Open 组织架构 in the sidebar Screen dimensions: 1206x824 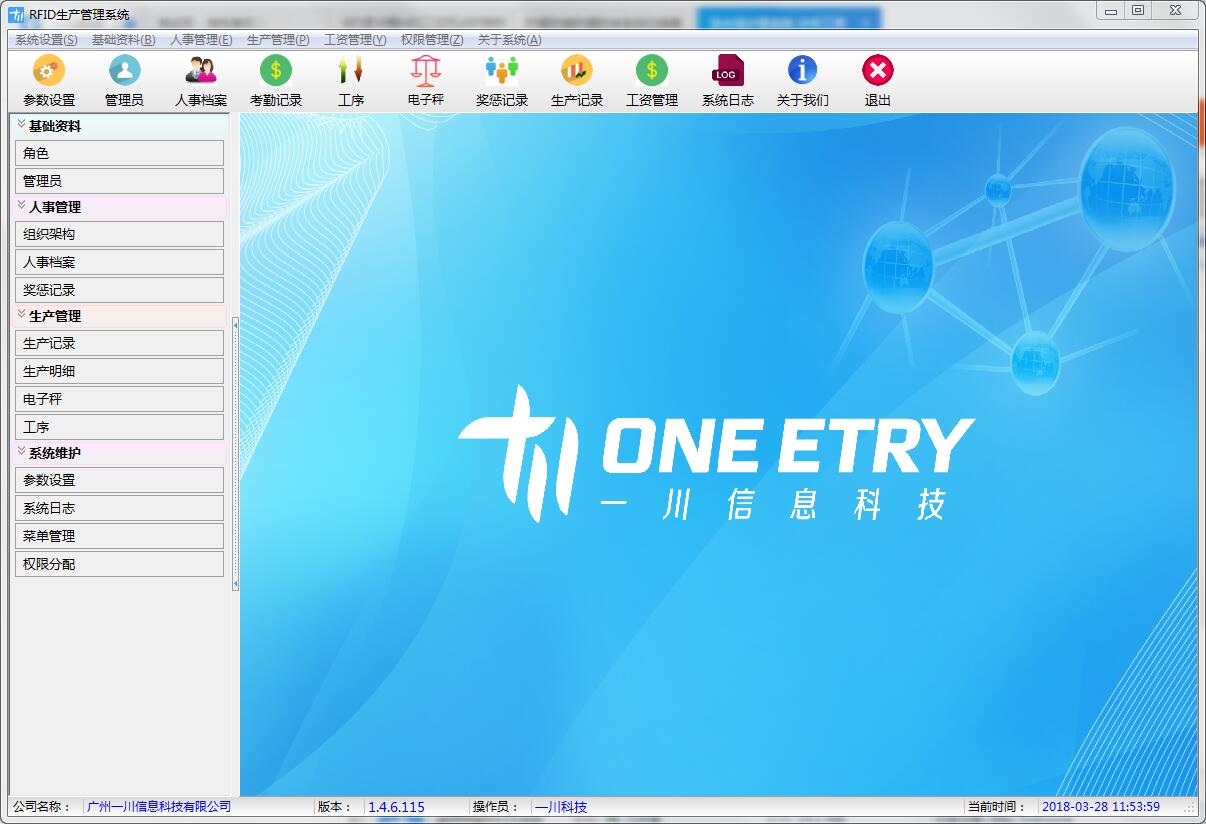pyautogui.click(x=119, y=234)
